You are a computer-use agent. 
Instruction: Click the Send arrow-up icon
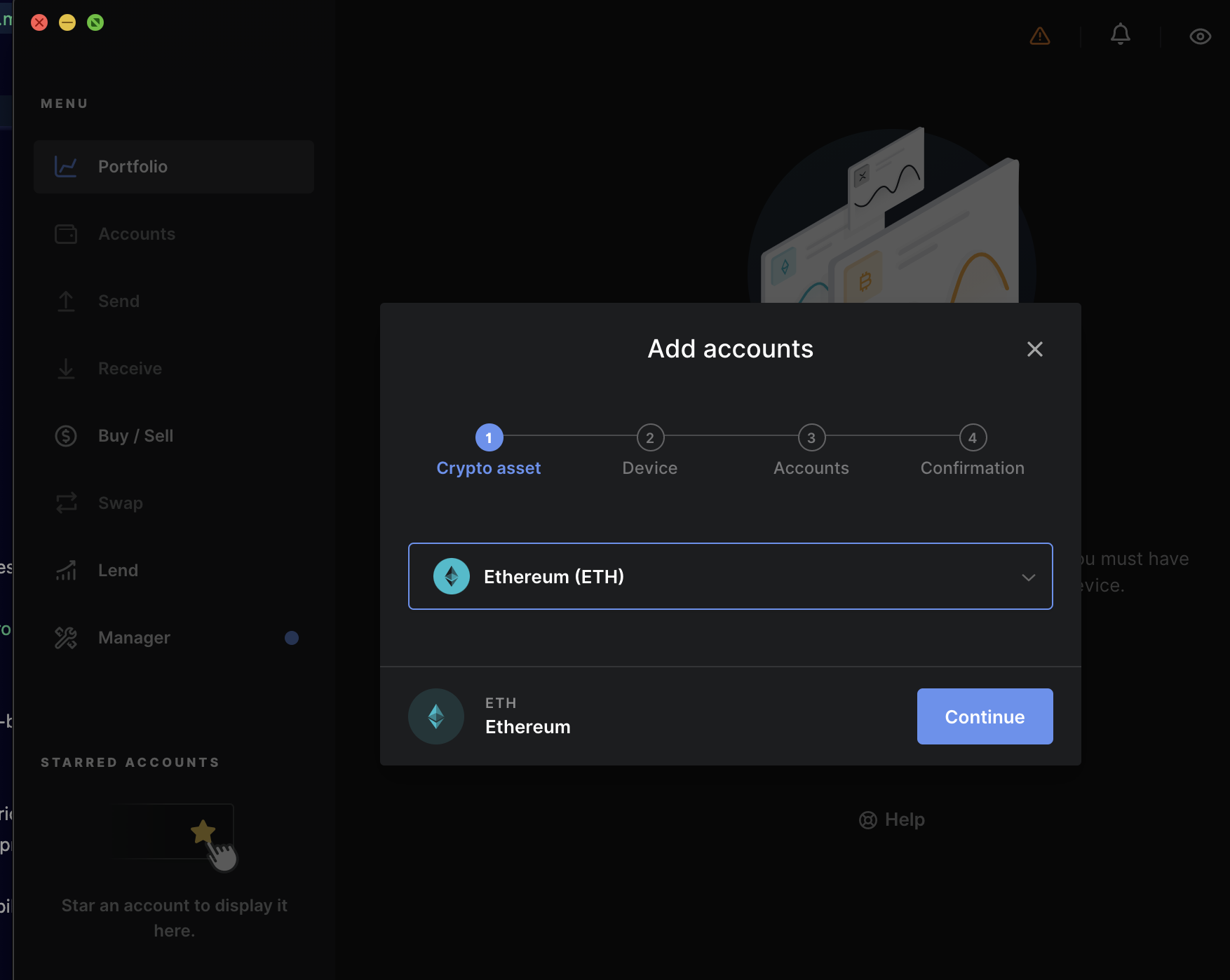click(x=66, y=301)
